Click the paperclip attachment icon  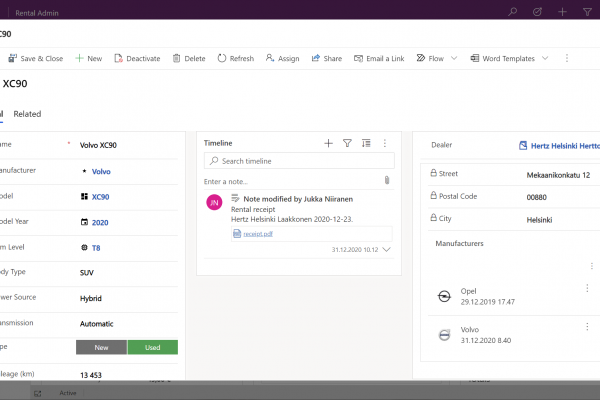387,180
